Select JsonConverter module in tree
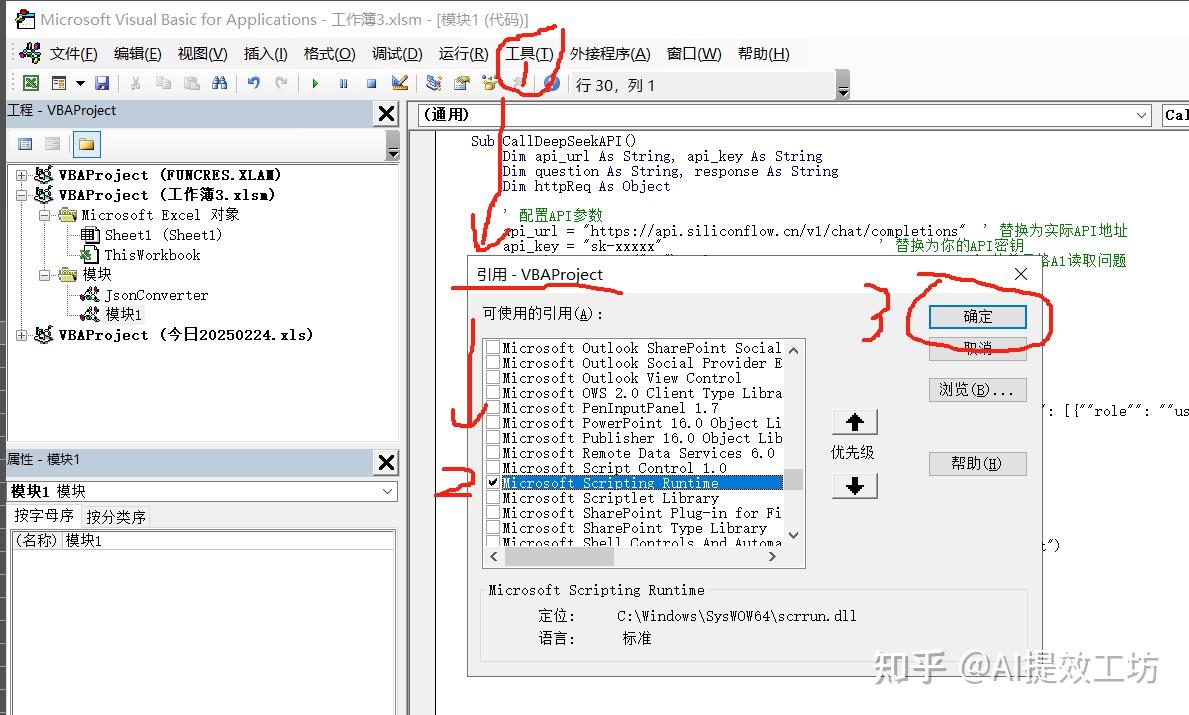Image resolution: width=1189 pixels, height=715 pixels. [155, 295]
